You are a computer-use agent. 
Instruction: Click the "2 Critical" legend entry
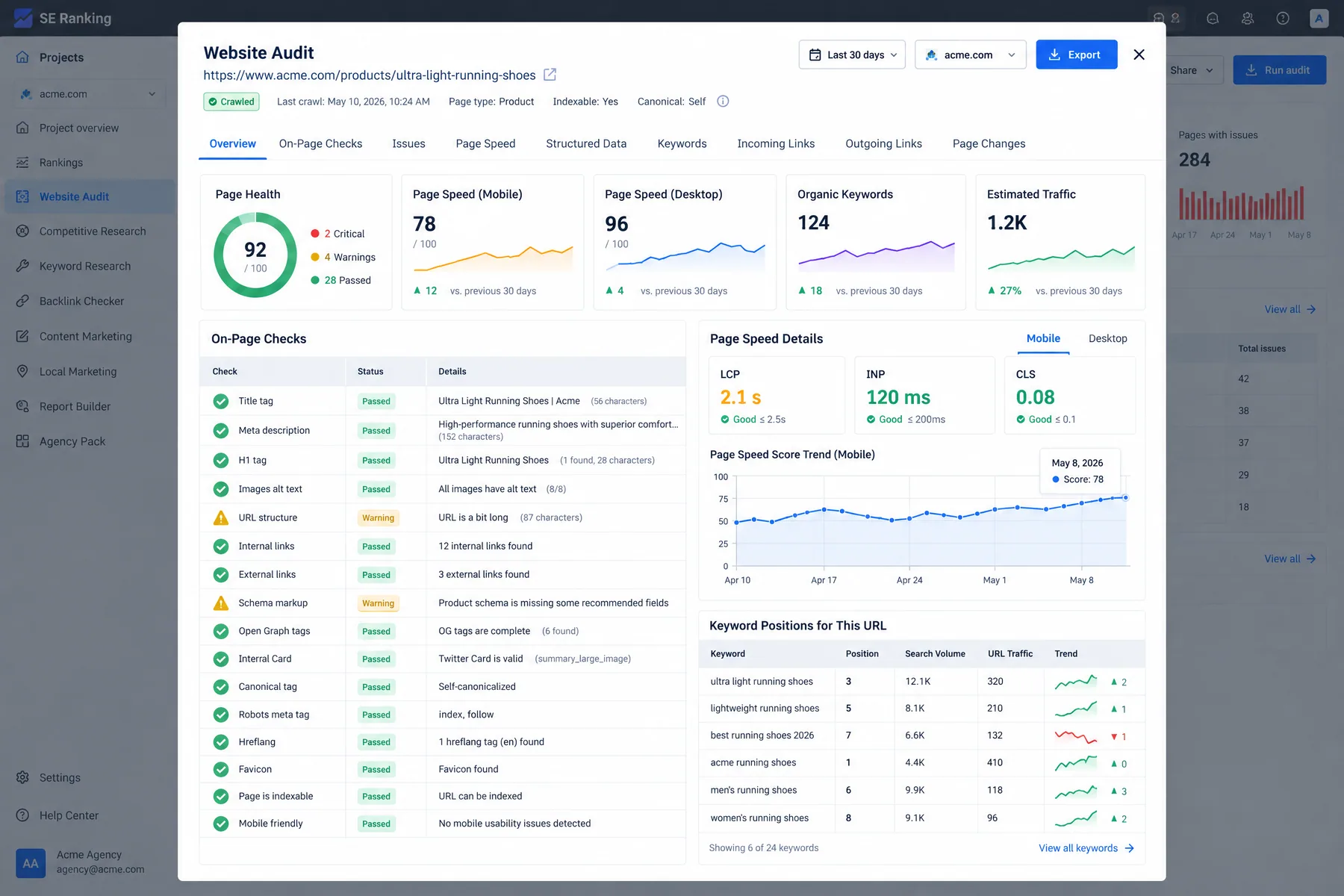337,234
